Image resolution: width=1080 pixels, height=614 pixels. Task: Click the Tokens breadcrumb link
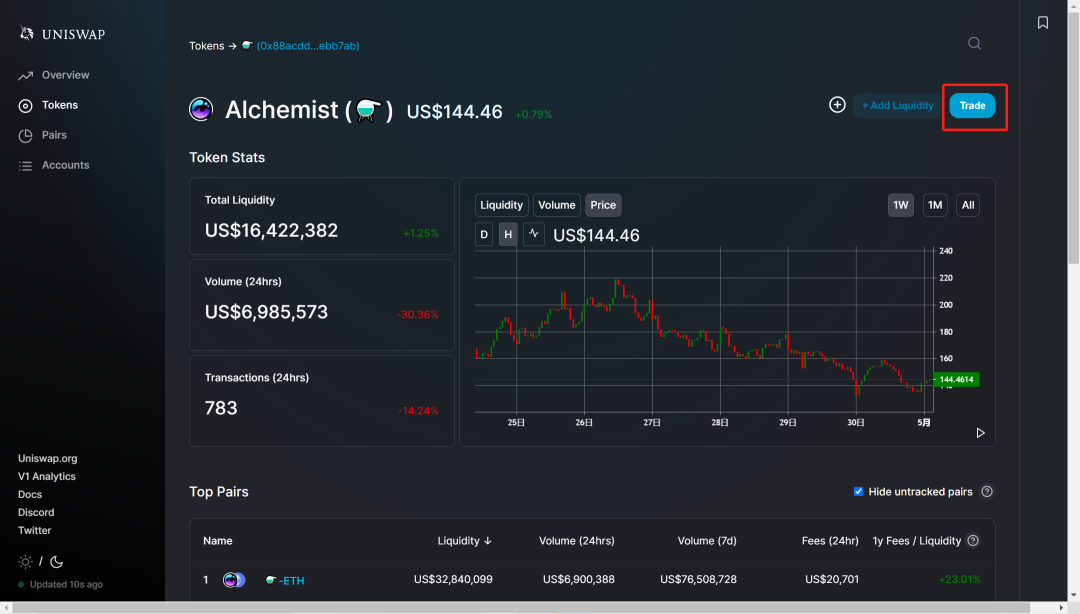[x=207, y=45]
